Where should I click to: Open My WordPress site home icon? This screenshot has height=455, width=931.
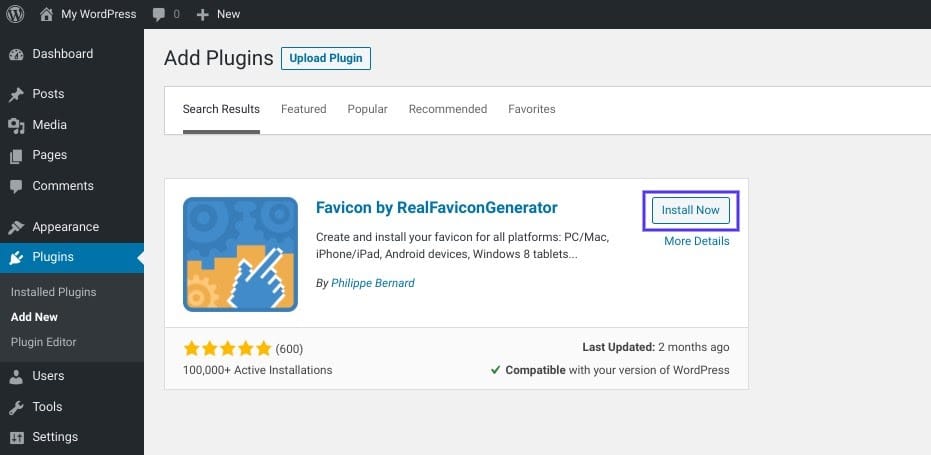click(x=47, y=14)
